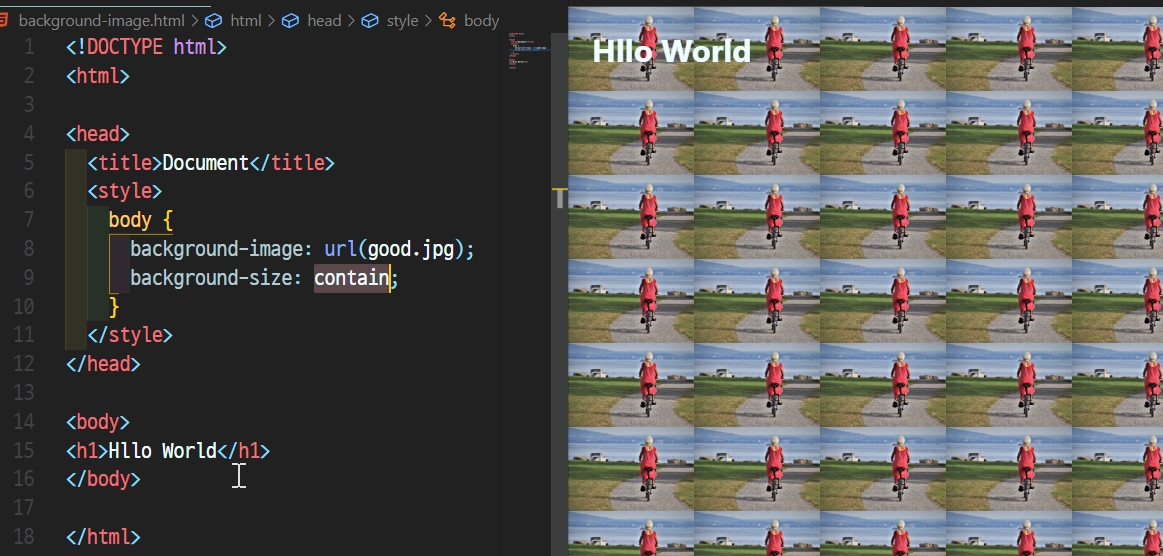Image resolution: width=1163 pixels, height=556 pixels.
Task: Select the html breadcrumb segment
Action: pos(246,21)
